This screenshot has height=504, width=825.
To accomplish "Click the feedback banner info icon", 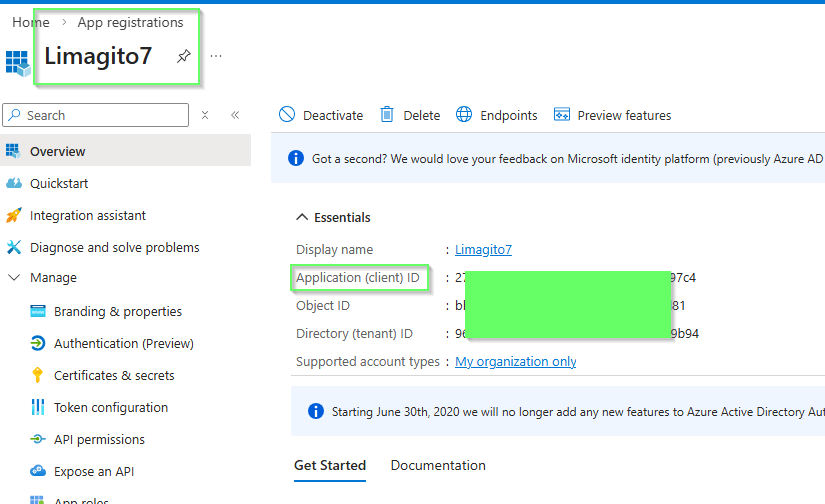I will click(296, 158).
